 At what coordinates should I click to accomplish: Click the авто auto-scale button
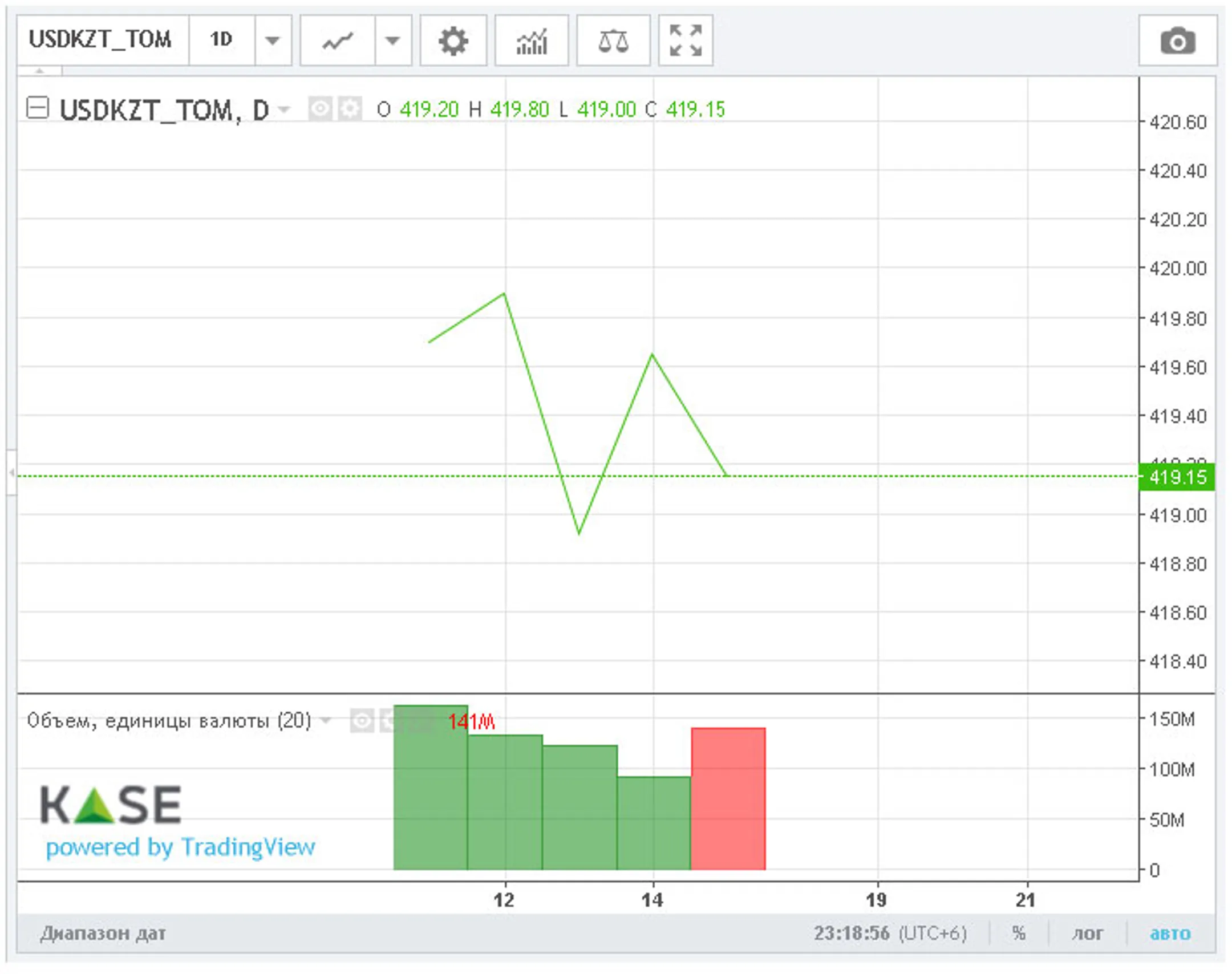tap(1170, 934)
